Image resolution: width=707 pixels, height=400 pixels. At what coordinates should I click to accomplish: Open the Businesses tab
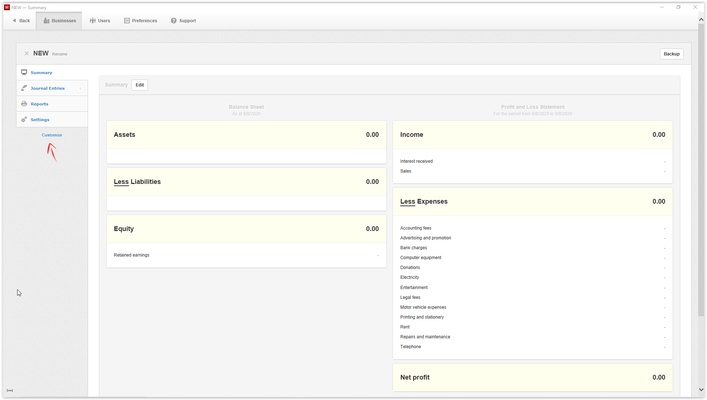point(60,21)
